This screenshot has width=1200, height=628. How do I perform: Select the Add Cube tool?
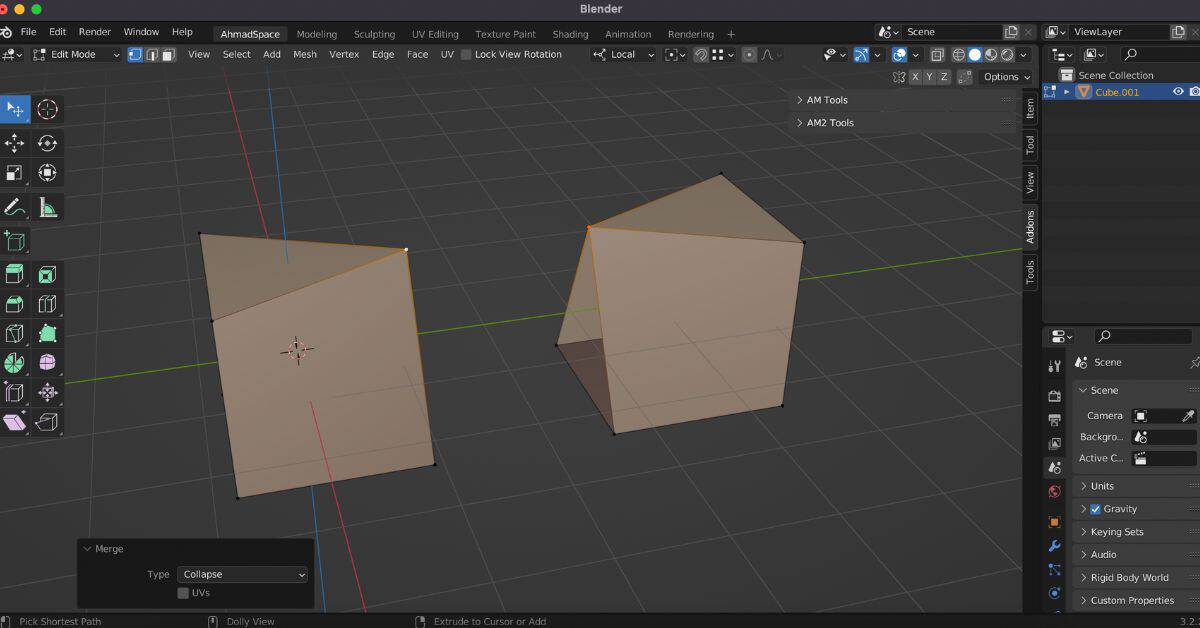click(x=15, y=241)
